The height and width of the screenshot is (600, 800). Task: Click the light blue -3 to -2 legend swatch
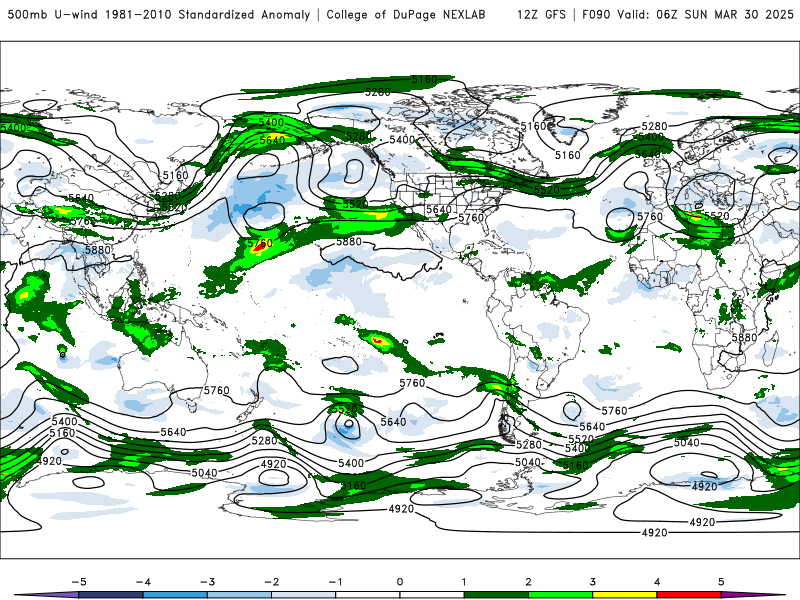click(x=239, y=595)
